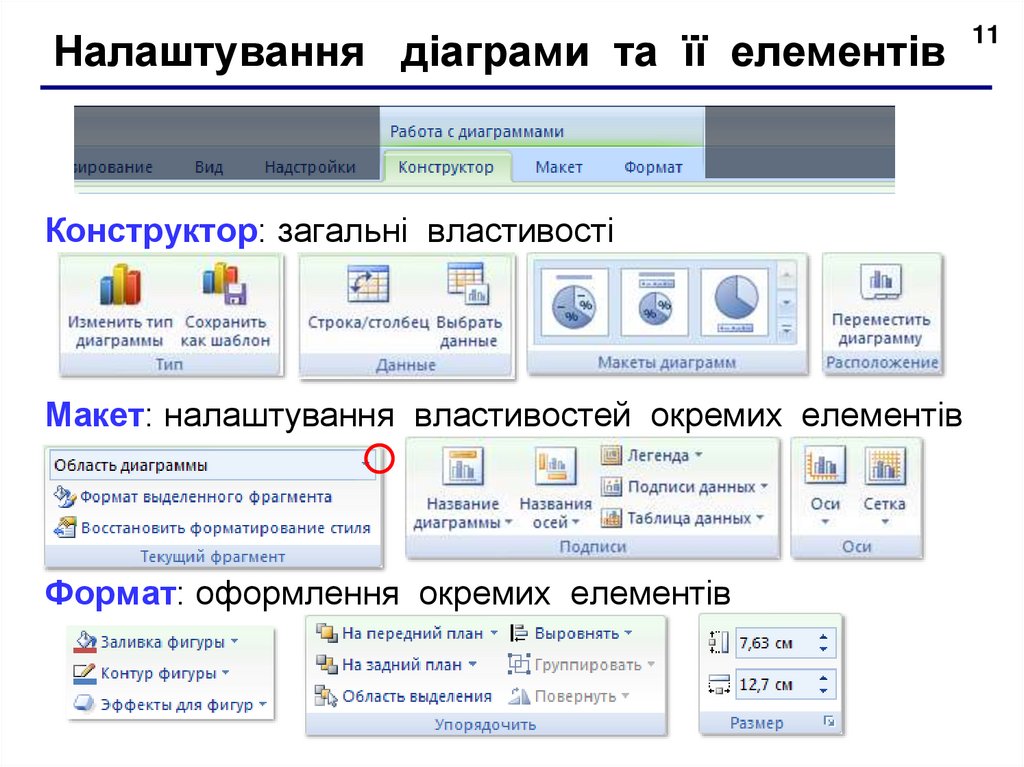
Task: Decrease shape height with spinner down arrow
Action: 824,649
